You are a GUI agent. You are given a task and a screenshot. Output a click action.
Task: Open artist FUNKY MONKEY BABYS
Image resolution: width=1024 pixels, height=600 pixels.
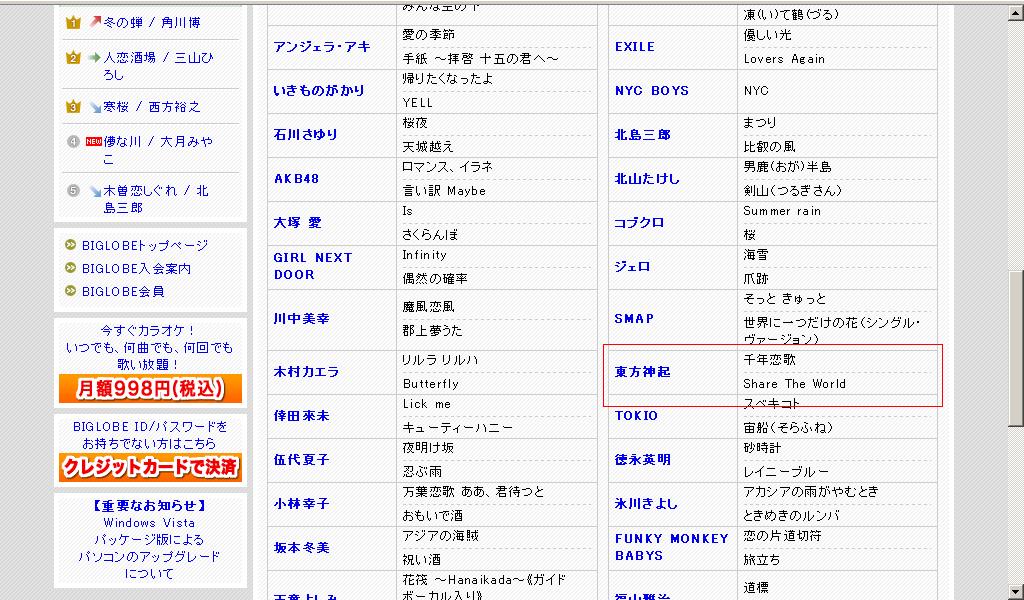[671, 547]
